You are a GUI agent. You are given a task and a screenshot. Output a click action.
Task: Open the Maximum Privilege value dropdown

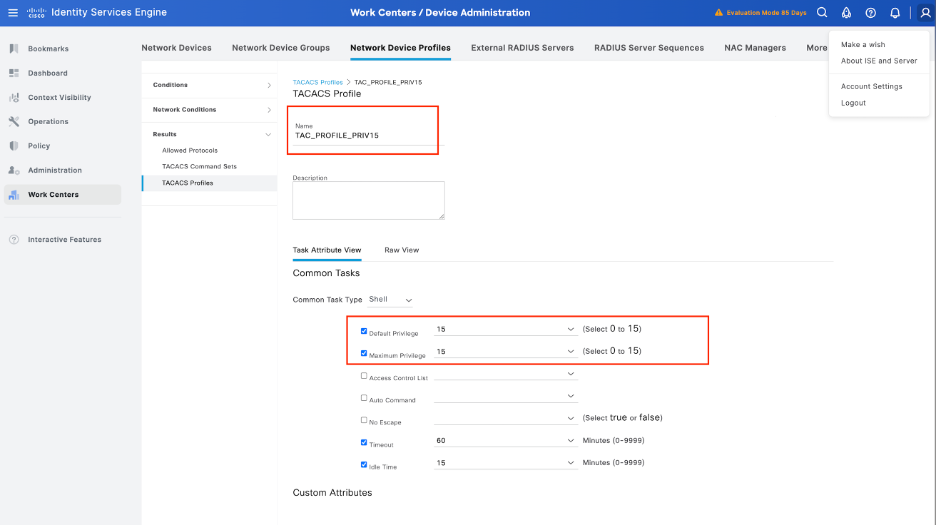click(x=505, y=352)
